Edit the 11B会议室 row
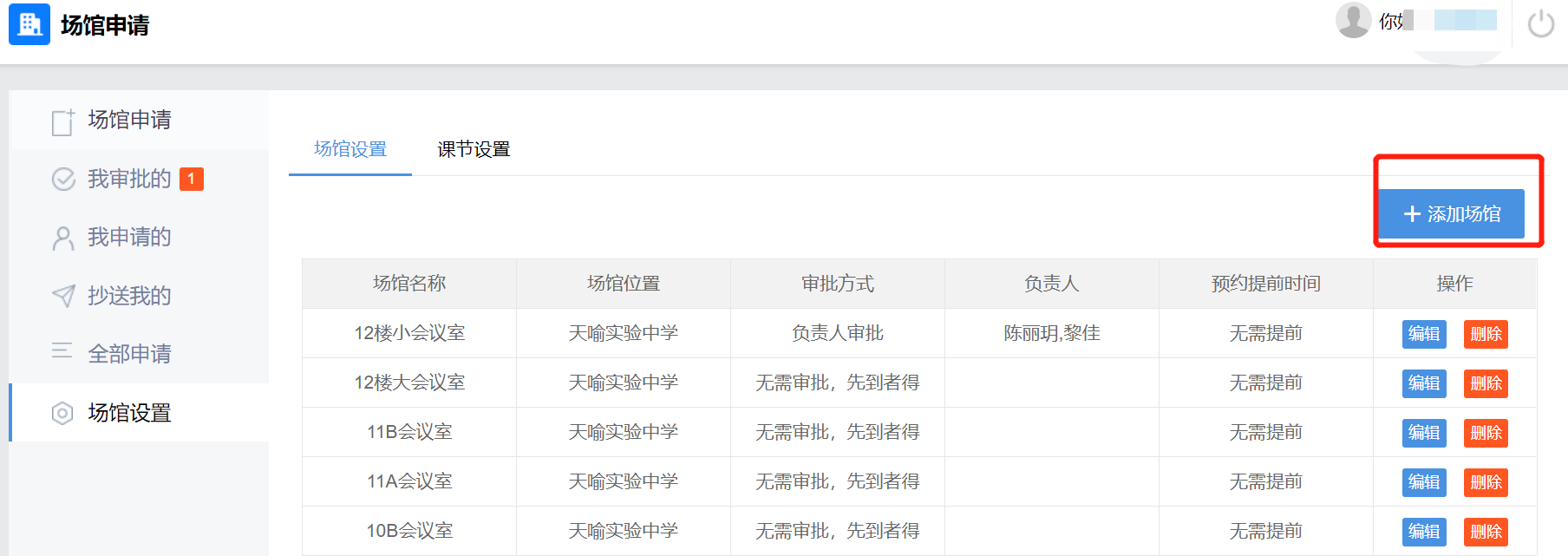Image resolution: width=1568 pixels, height=556 pixels. click(x=1423, y=433)
